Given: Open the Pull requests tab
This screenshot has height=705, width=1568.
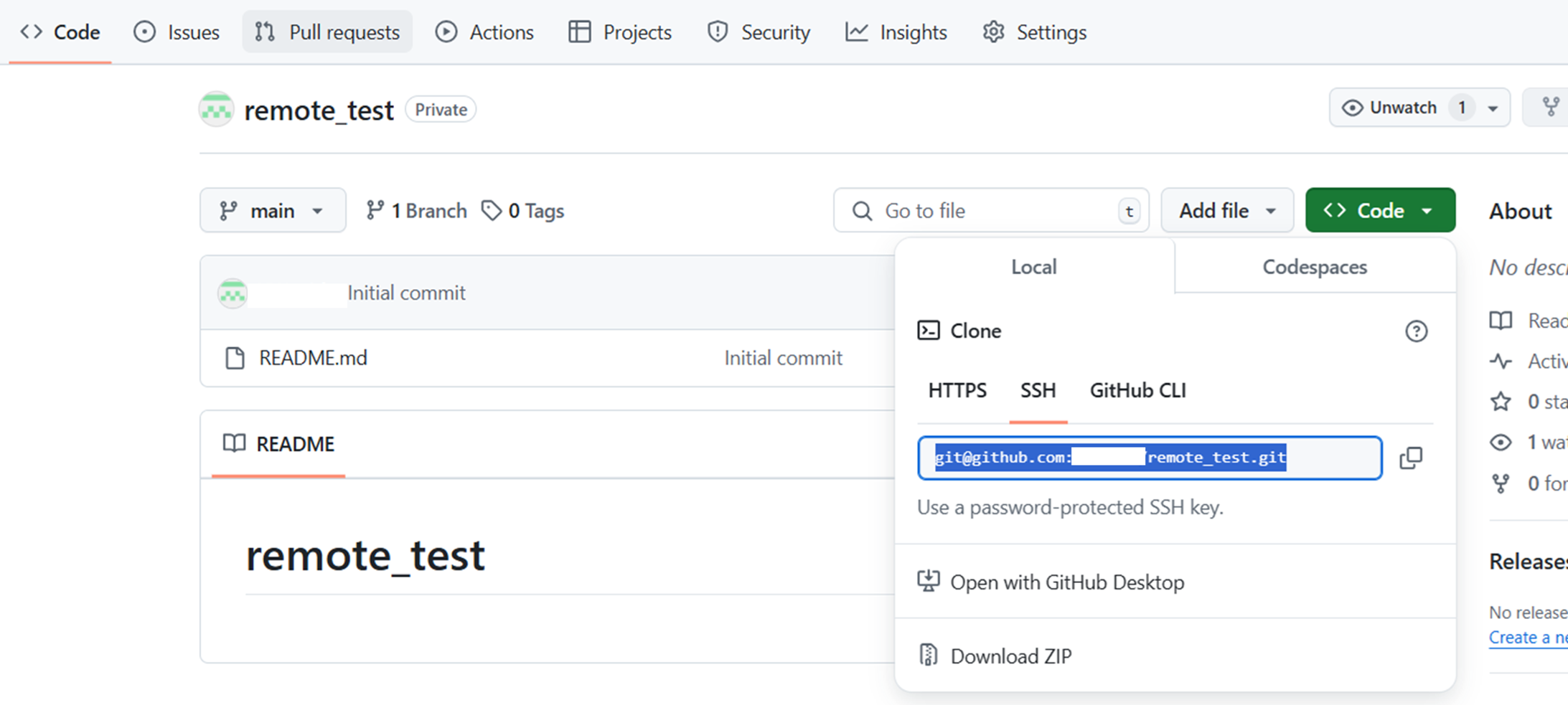Looking at the screenshot, I should click(327, 32).
